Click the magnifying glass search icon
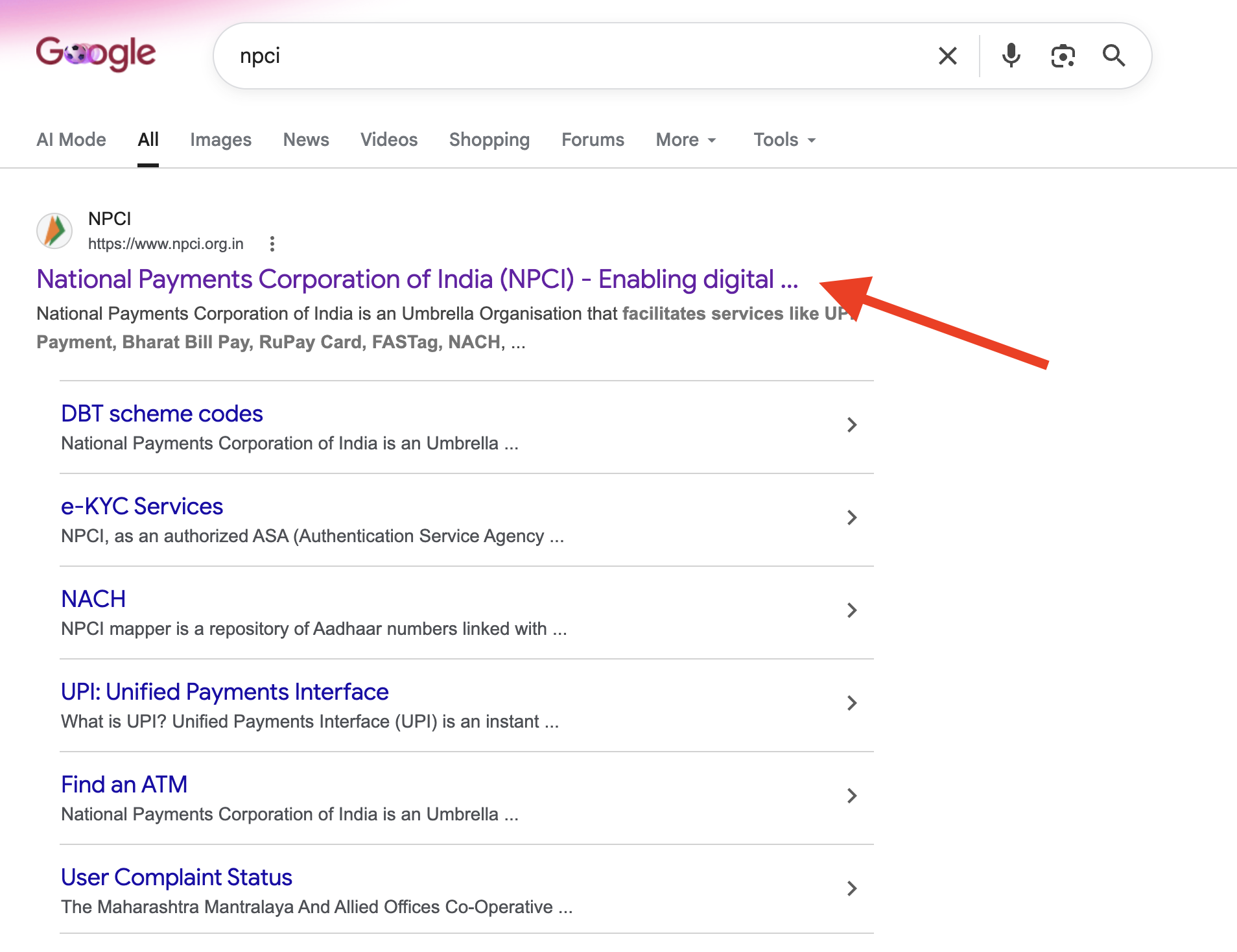 click(x=1114, y=56)
